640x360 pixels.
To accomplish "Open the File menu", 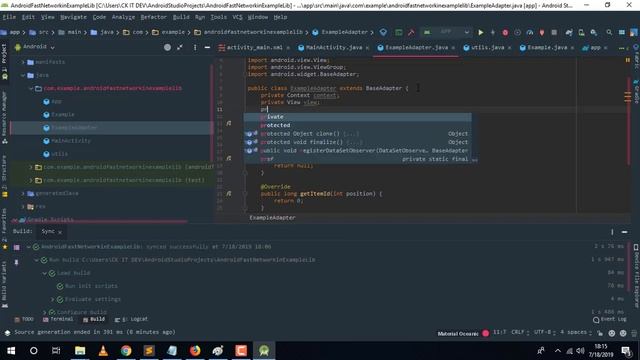I will (x=9, y=17).
